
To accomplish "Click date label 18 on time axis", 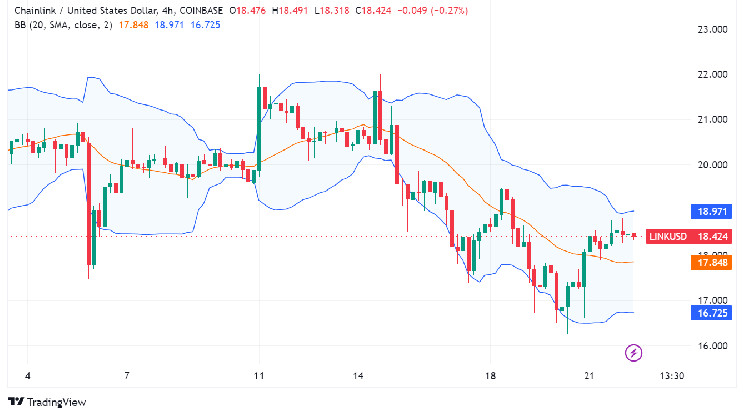I will (490, 376).
